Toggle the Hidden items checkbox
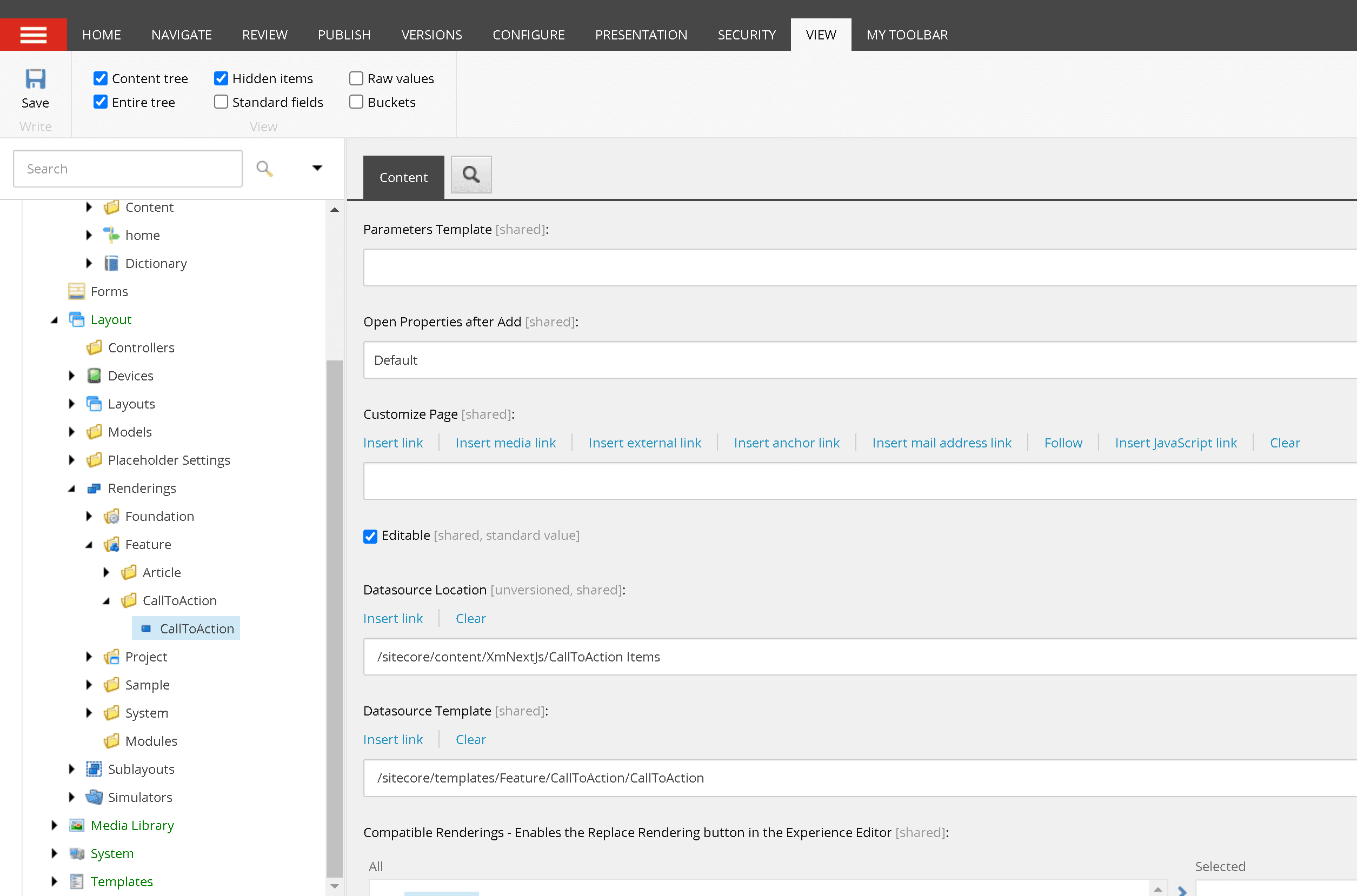The image size is (1357, 896). pos(220,78)
